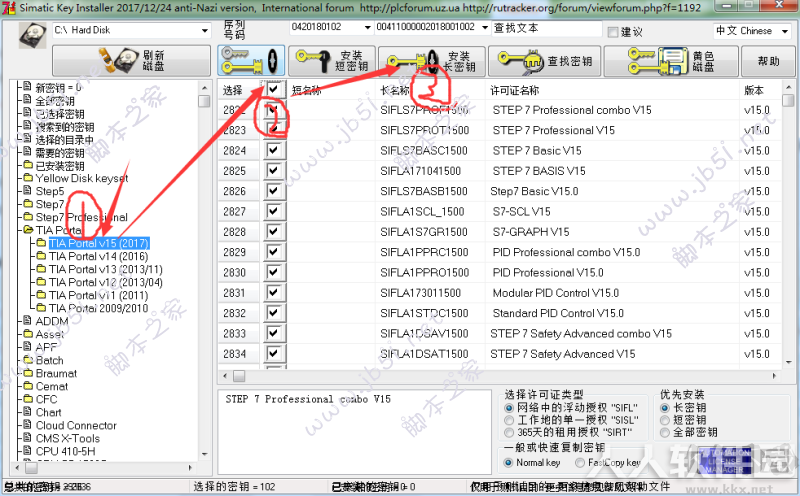800x496 pixels.
Task: Open the C:\ Hard Disk drive dropdown
Action: pos(205,31)
